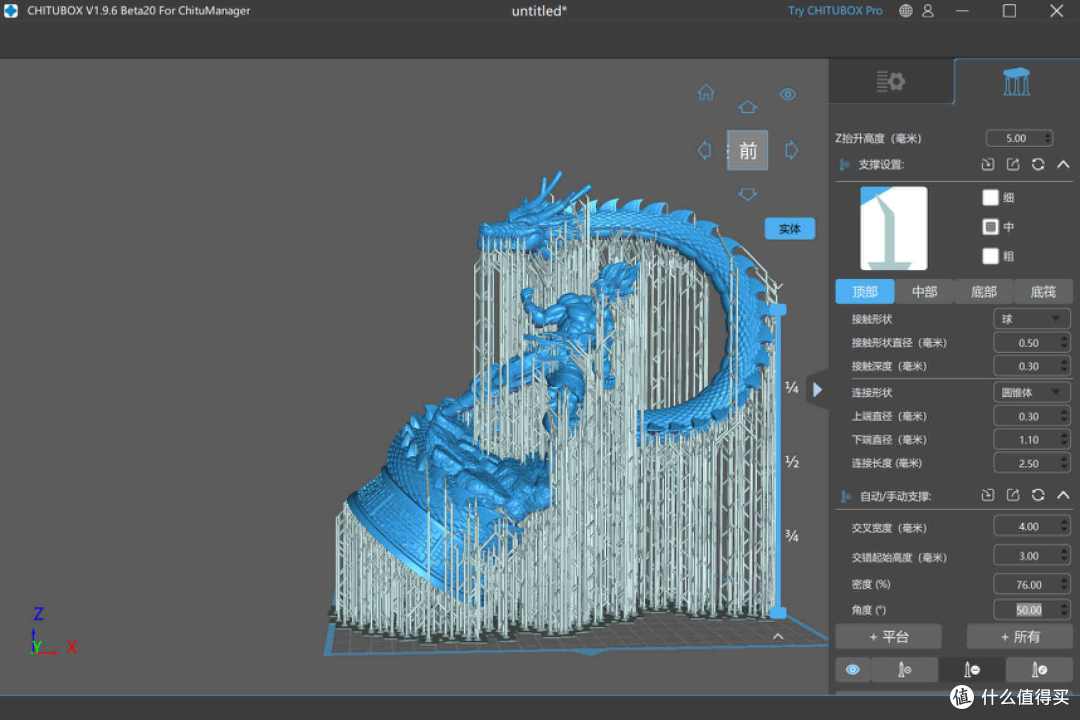Click the layer slider bottom handle
Image resolution: width=1080 pixels, height=720 pixels.
(778, 613)
